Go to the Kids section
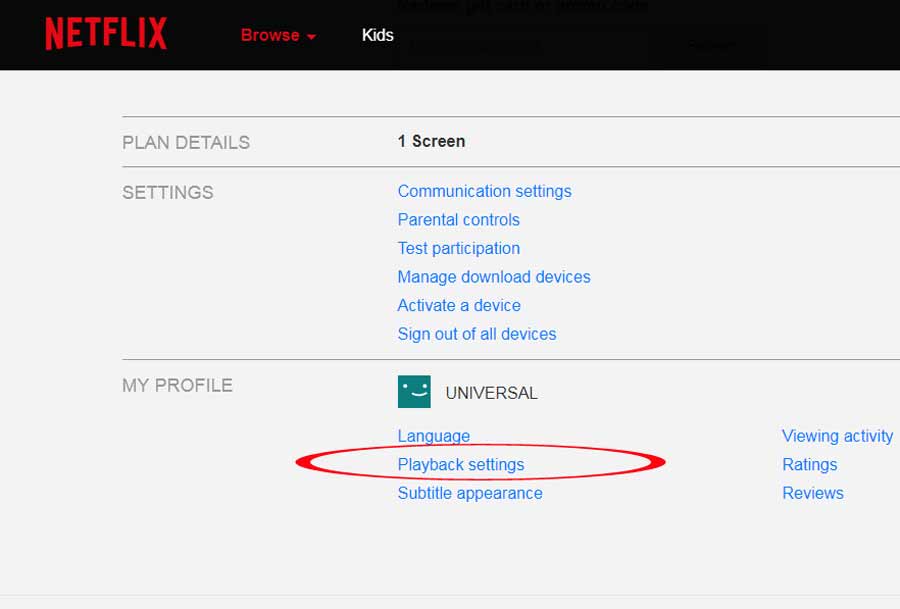Viewport: 900px width, 609px height. (378, 35)
